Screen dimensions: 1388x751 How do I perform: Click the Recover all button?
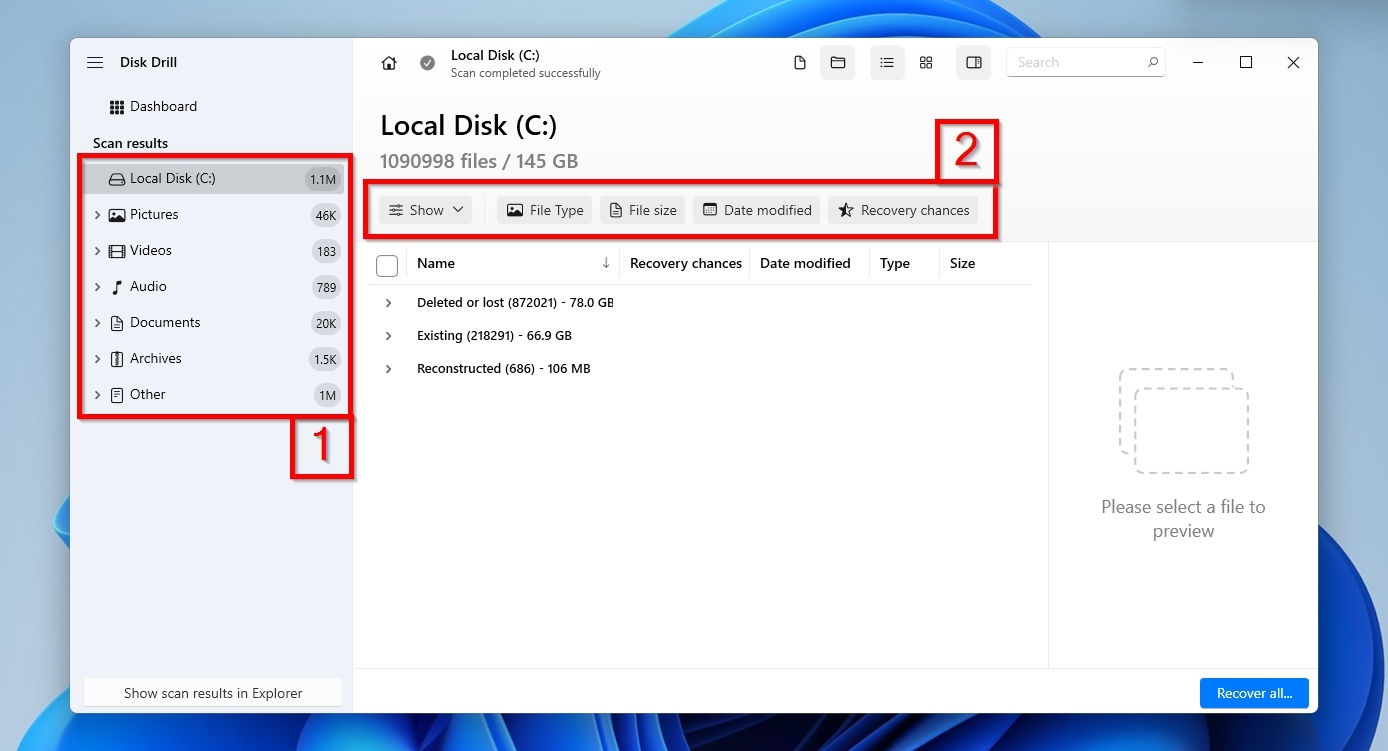(x=1254, y=693)
